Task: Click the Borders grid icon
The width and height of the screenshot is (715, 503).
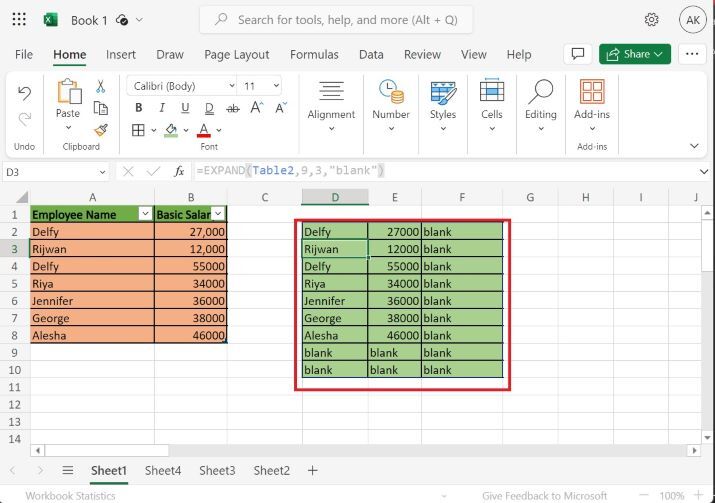Action: [138, 130]
